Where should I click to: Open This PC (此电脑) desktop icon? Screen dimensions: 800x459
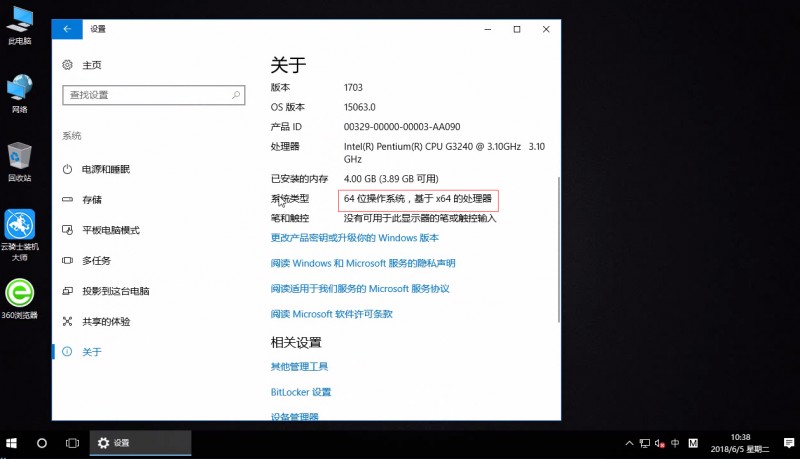pyautogui.click(x=20, y=27)
